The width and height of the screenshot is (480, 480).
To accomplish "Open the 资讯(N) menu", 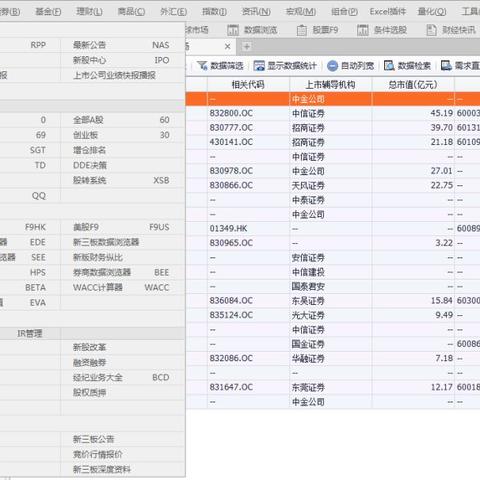I will pos(256,12).
